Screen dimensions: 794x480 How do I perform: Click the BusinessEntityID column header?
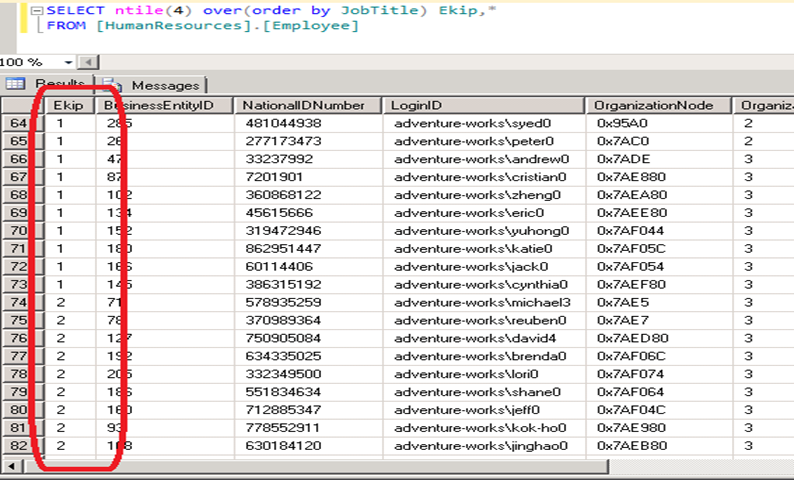tap(164, 105)
